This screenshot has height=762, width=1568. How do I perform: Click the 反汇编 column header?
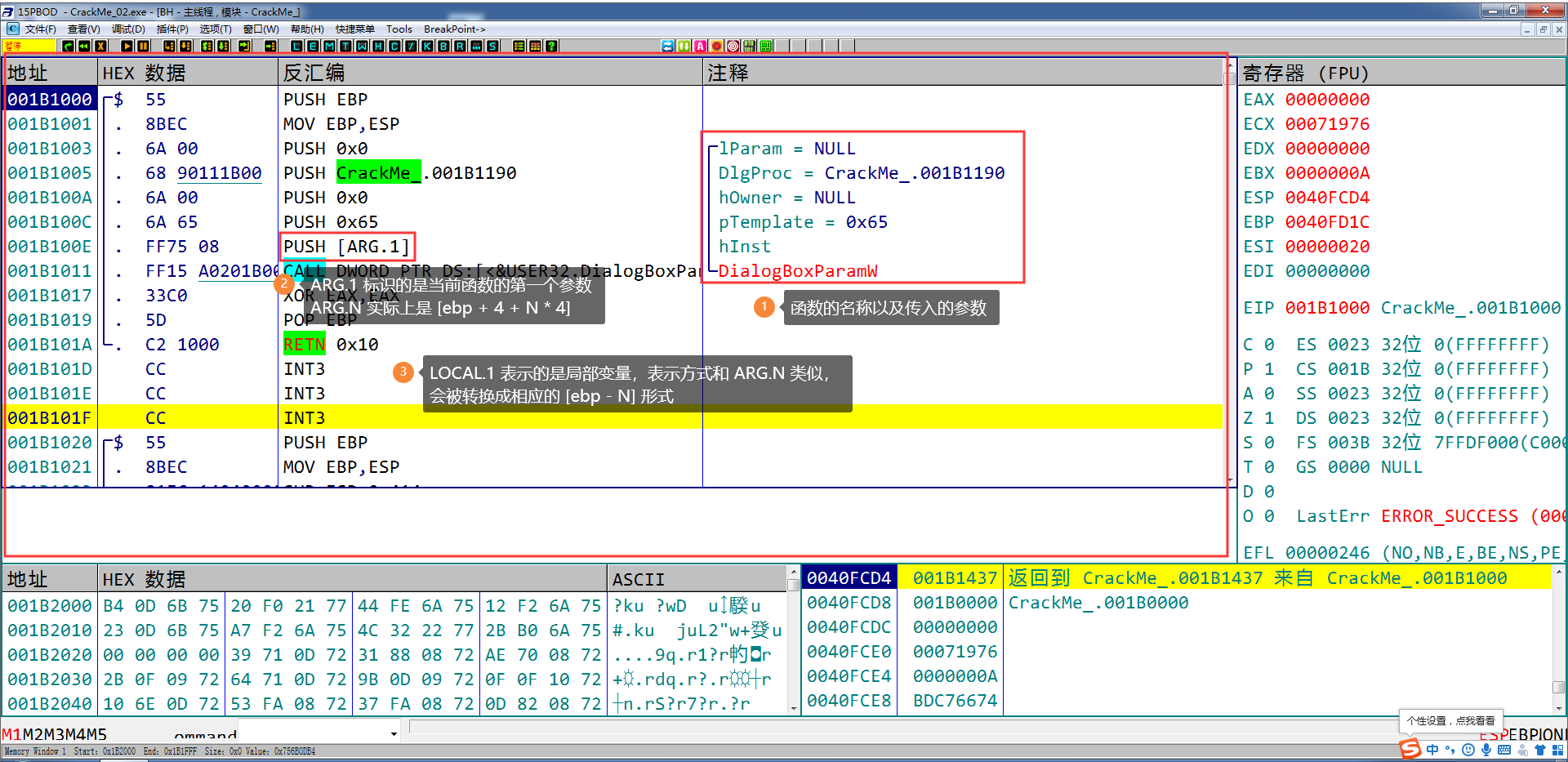490,73
